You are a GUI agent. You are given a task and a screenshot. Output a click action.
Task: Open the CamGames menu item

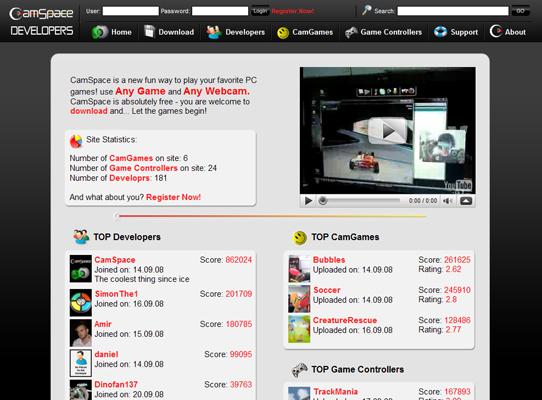(x=312, y=32)
